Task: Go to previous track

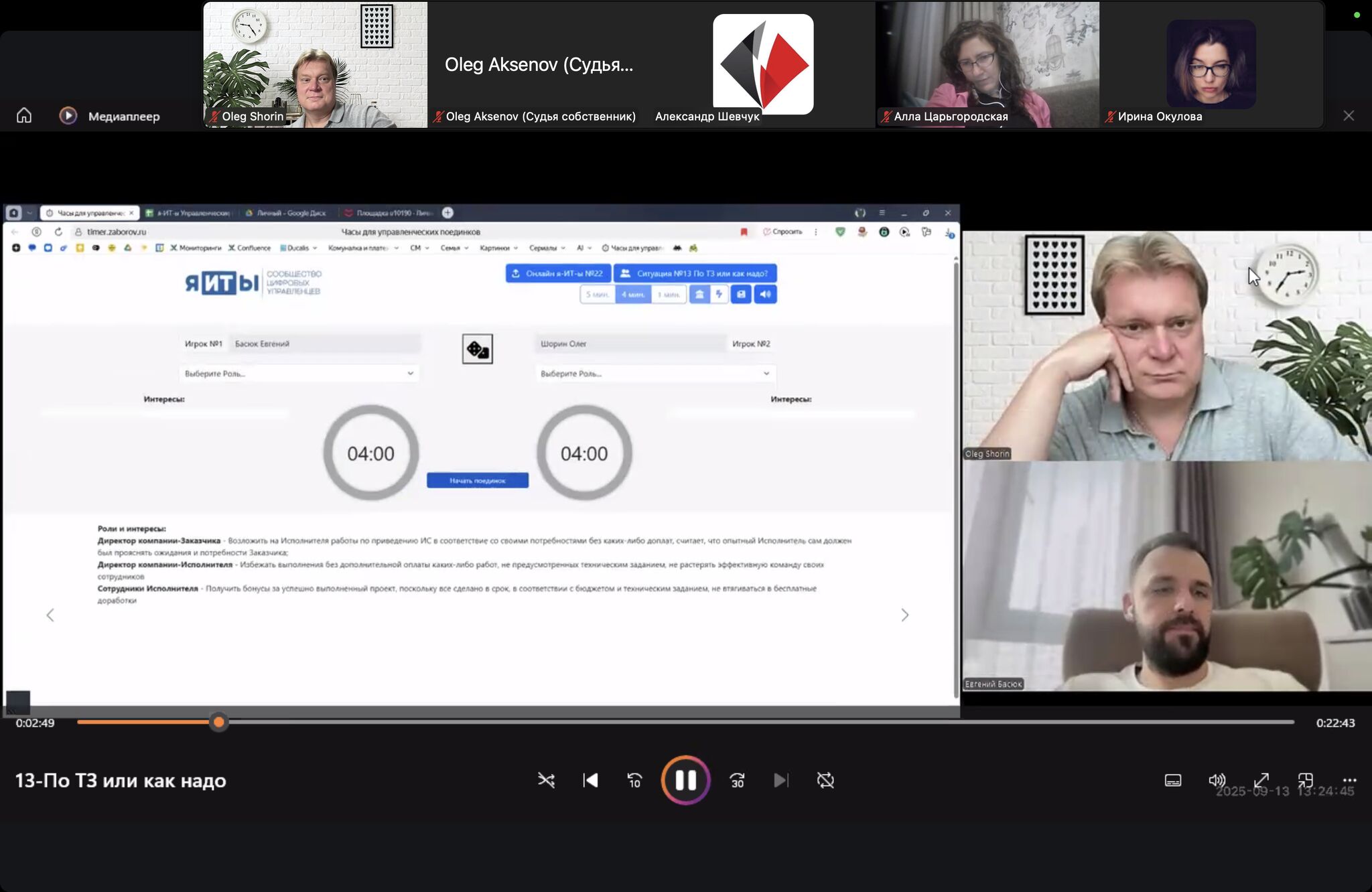Action: tap(590, 780)
